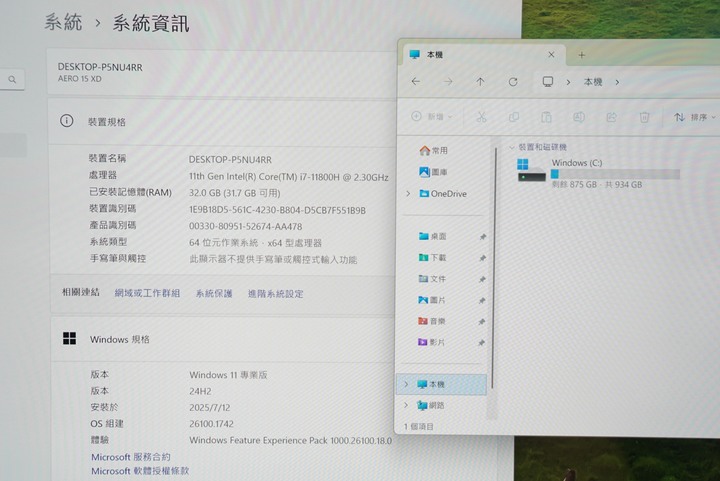Select the Windows (C:) drive

click(x=597, y=173)
